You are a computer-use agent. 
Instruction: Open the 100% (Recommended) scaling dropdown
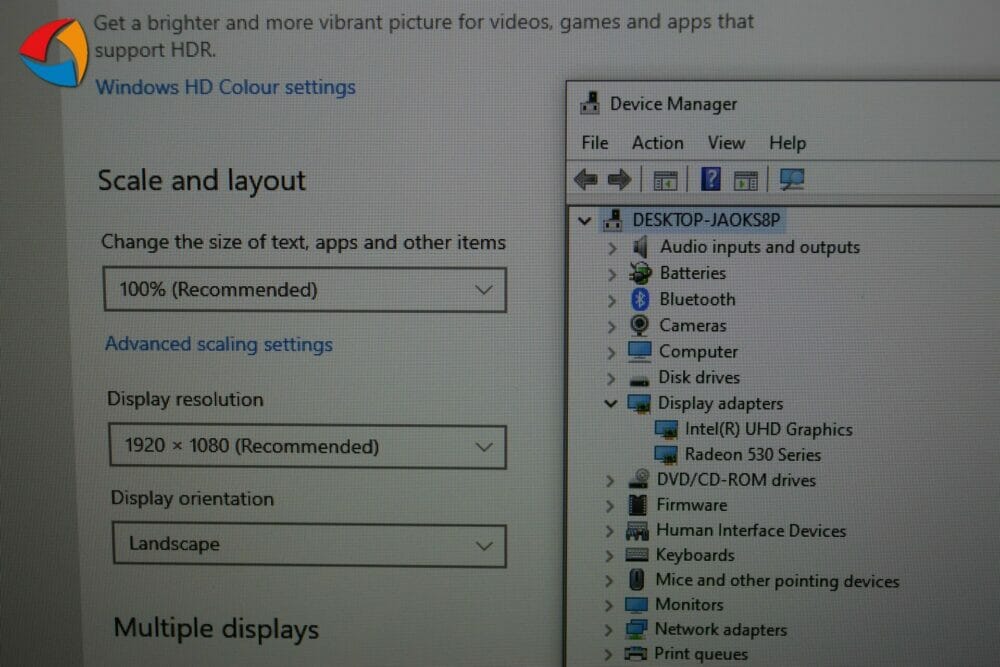pyautogui.click(x=305, y=290)
